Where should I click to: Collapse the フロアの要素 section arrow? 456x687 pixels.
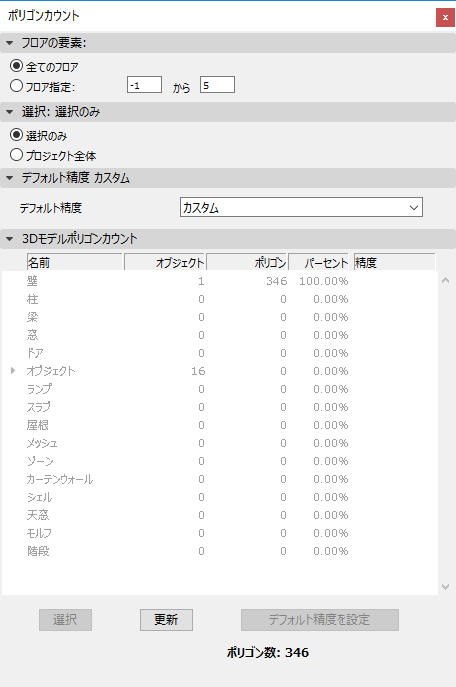10,43
